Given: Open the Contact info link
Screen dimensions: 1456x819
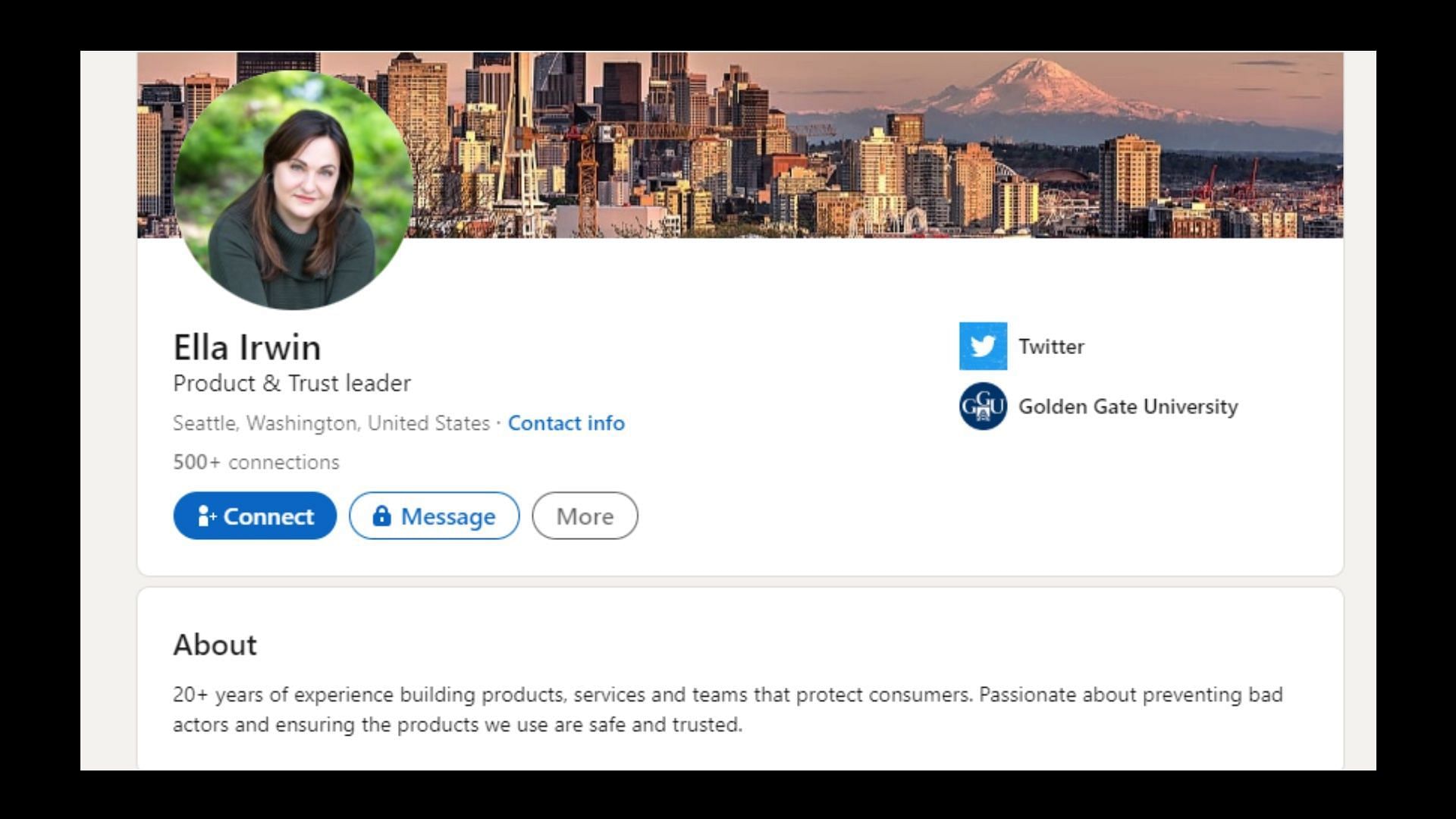Looking at the screenshot, I should pos(566,423).
